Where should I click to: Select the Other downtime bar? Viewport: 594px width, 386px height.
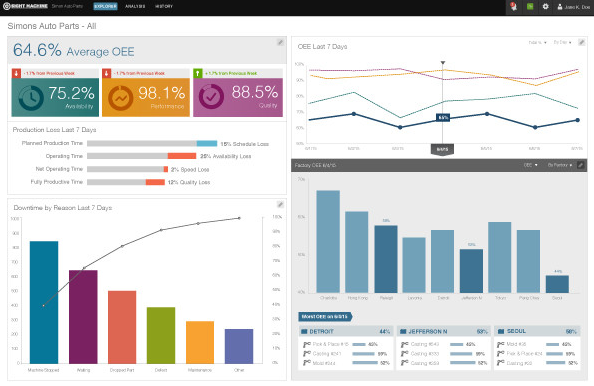click(239, 346)
